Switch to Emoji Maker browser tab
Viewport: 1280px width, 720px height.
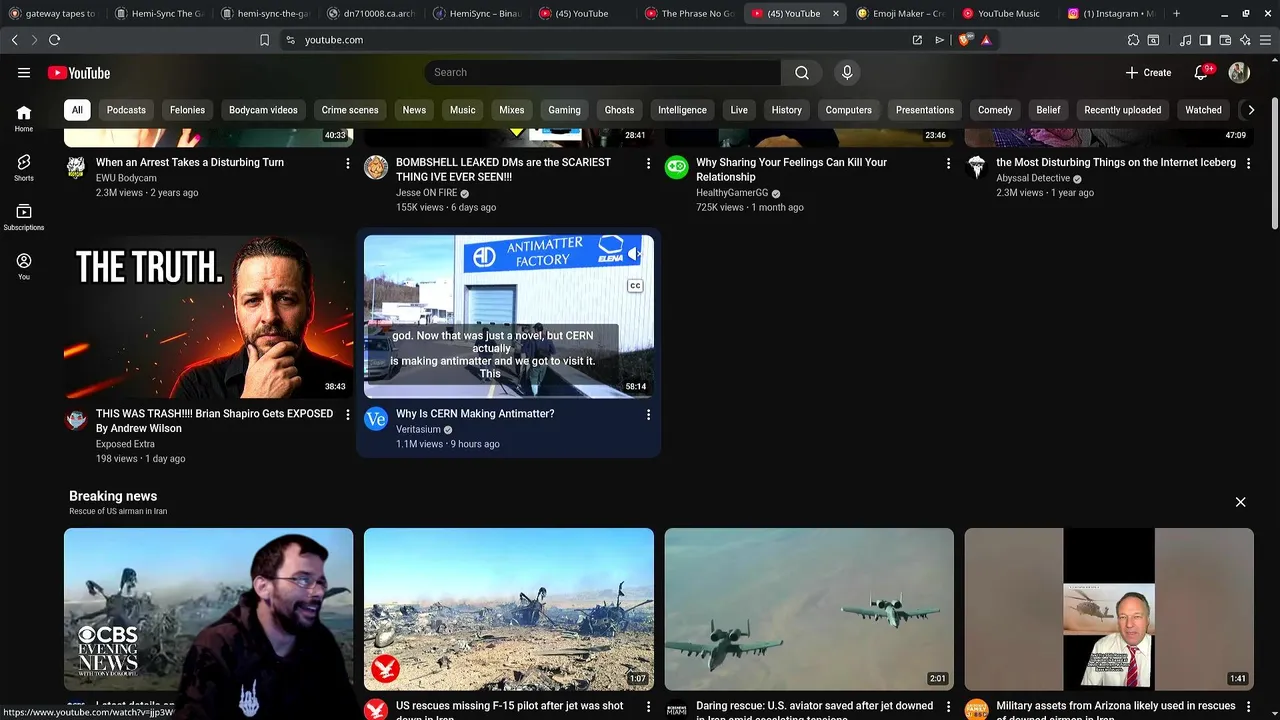(x=901, y=13)
